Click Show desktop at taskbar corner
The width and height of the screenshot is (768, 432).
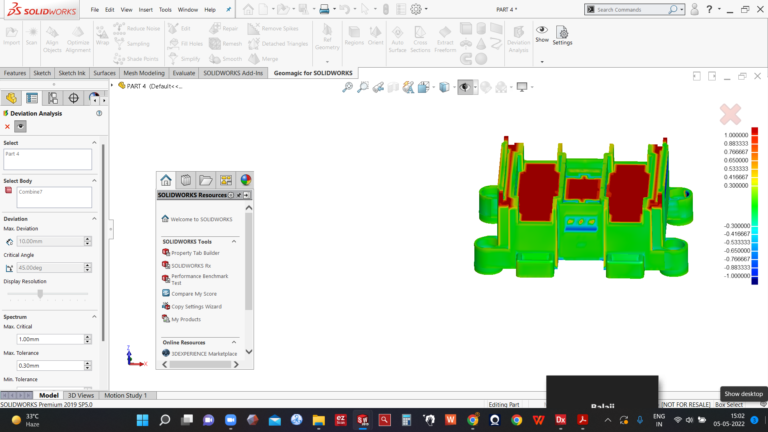click(x=766, y=420)
